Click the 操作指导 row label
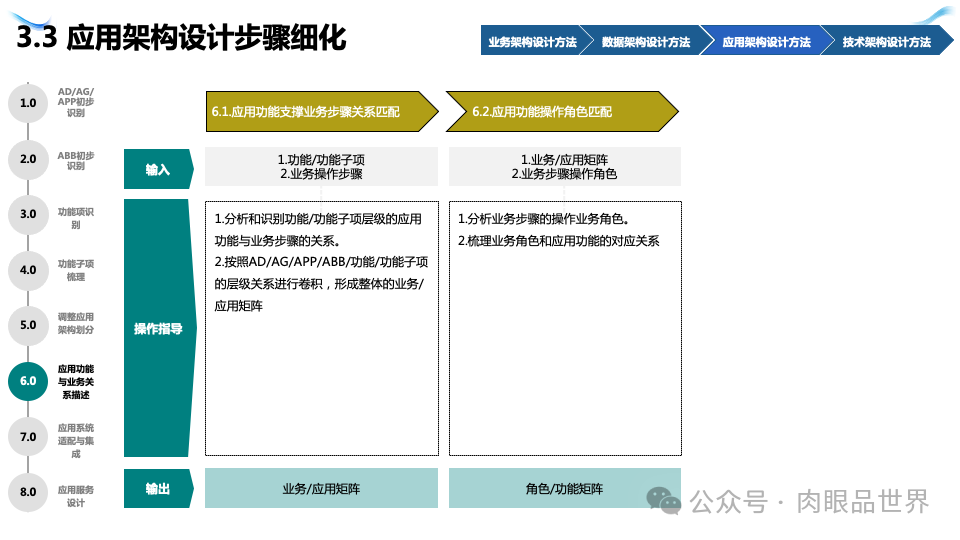 pos(160,328)
